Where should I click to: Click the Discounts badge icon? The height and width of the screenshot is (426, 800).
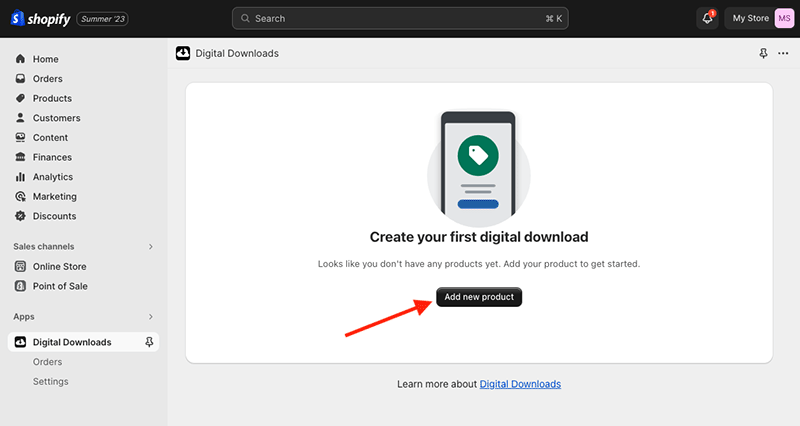click(x=20, y=216)
